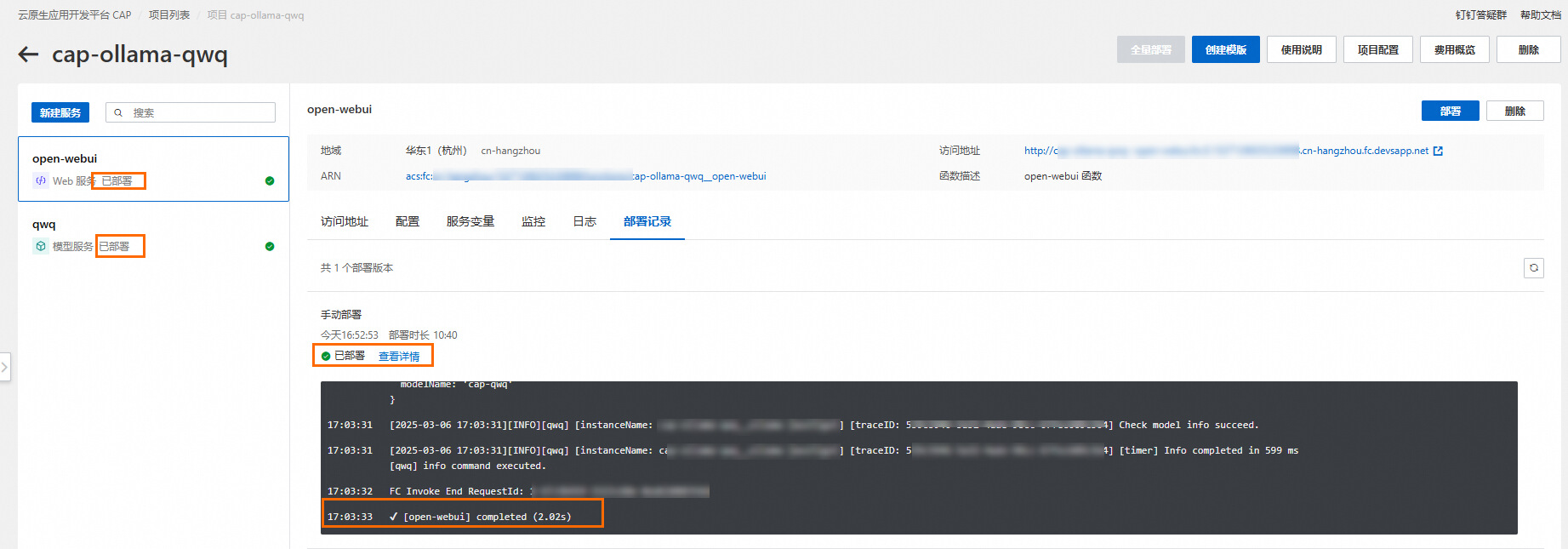
Task: Click the 新建服务 button
Action: tap(60, 113)
